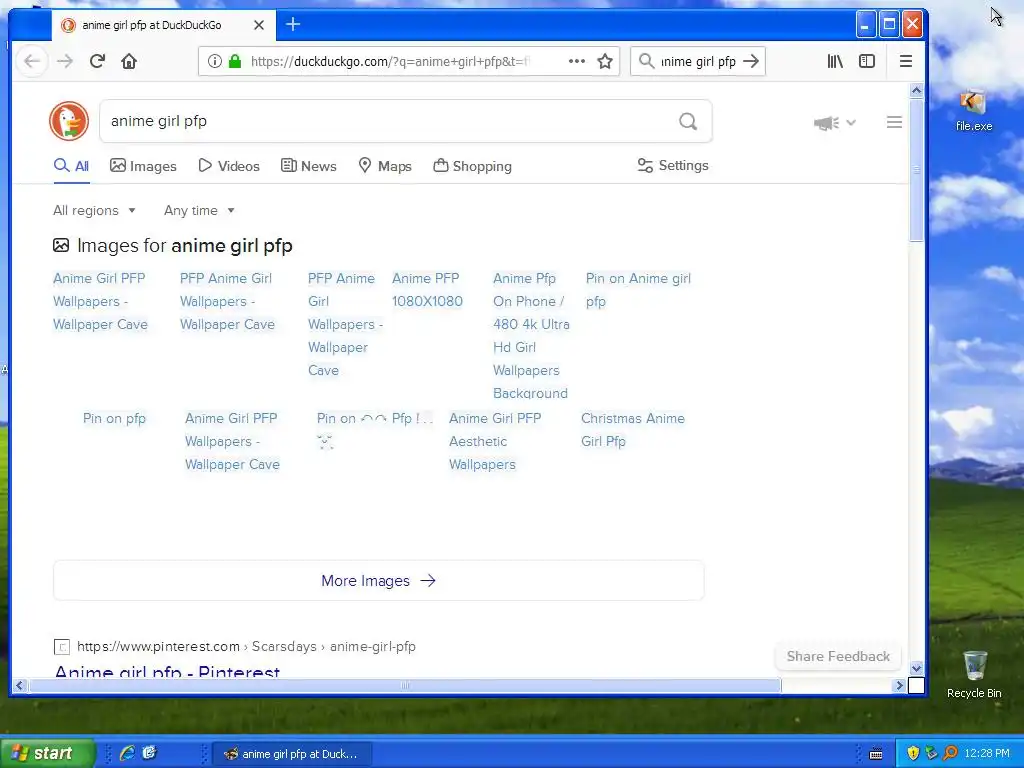Image resolution: width=1024 pixels, height=768 pixels.
Task: Open 'Pin on Anime girl pfp' link
Action: 638,290
